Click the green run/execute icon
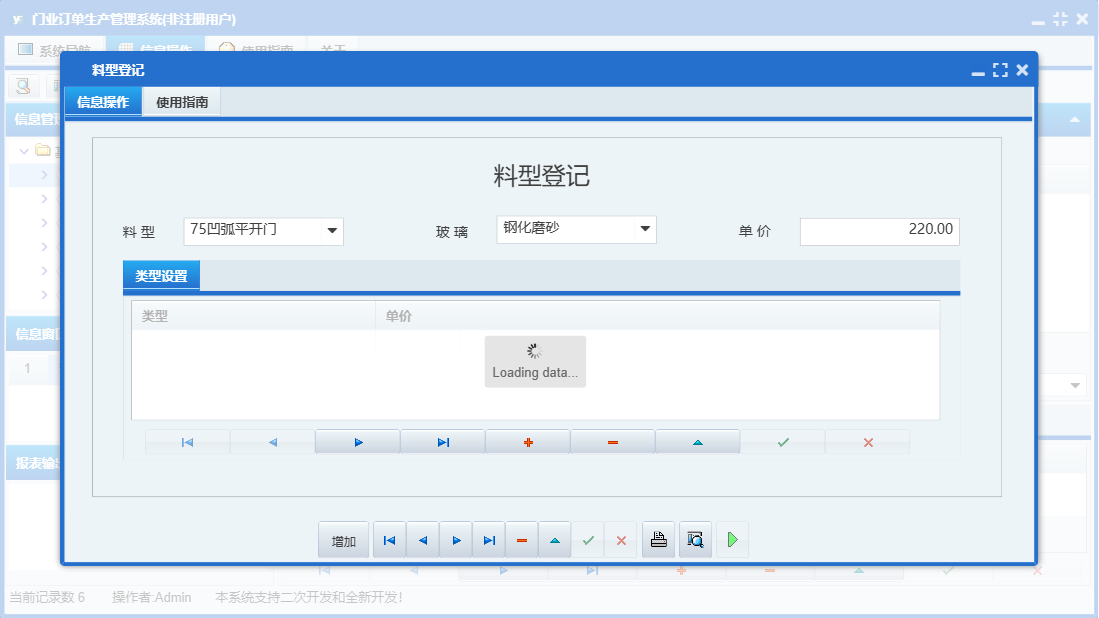This screenshot has width=1099, height=618. tap(732, 539)
